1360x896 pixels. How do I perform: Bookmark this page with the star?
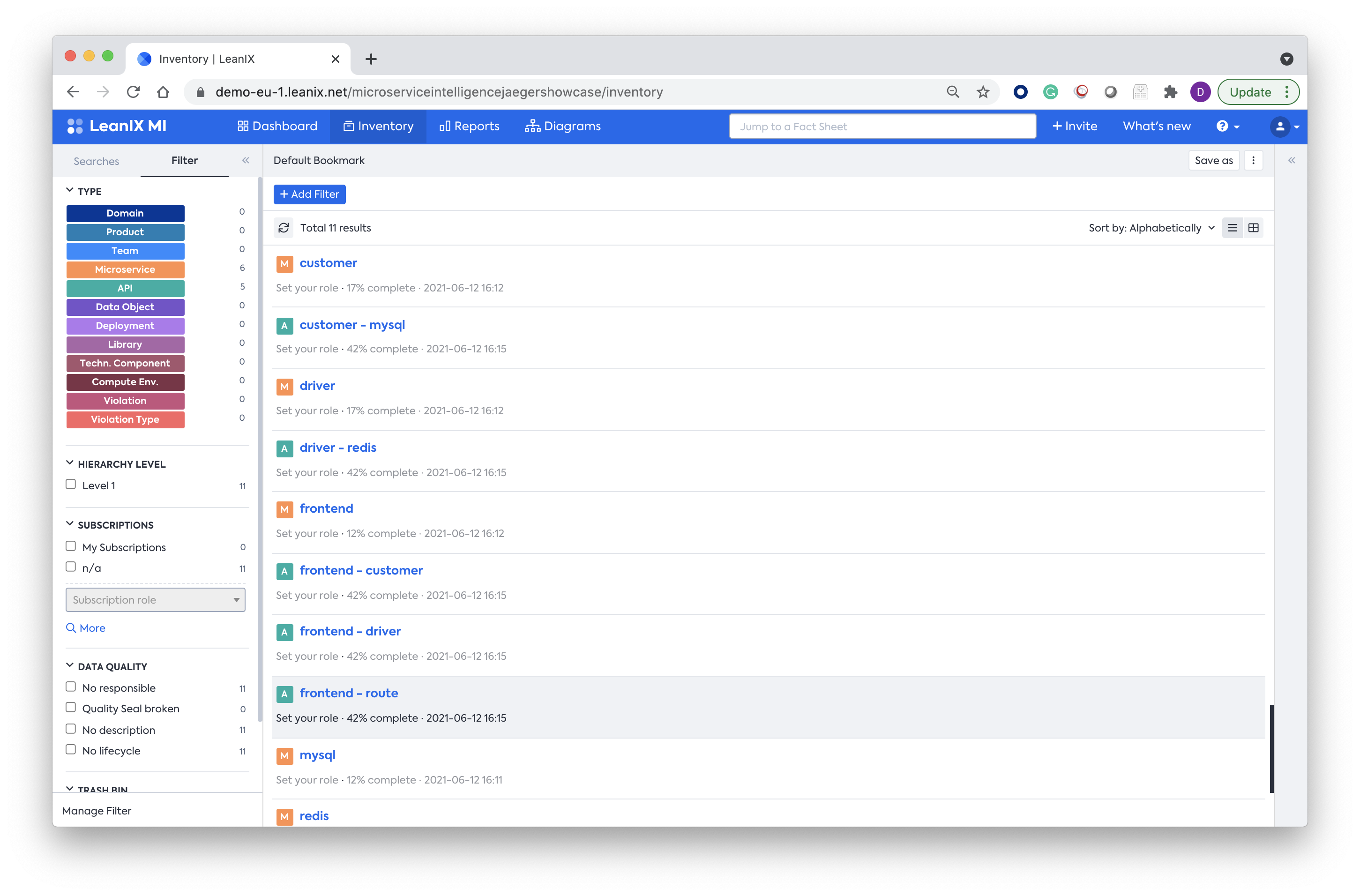[983, 92]
